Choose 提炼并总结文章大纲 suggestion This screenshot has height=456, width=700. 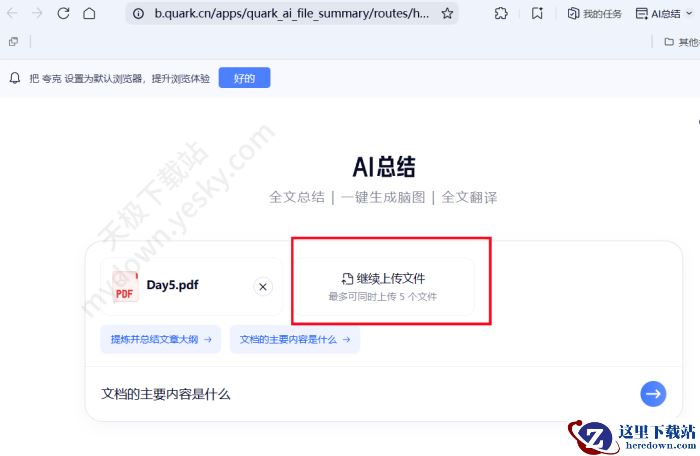click(x=161, y=339)
